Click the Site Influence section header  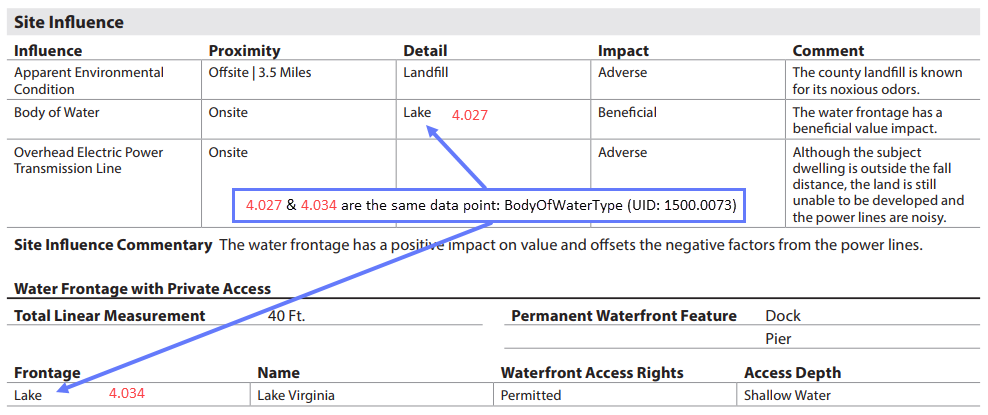tap(69, 23)
